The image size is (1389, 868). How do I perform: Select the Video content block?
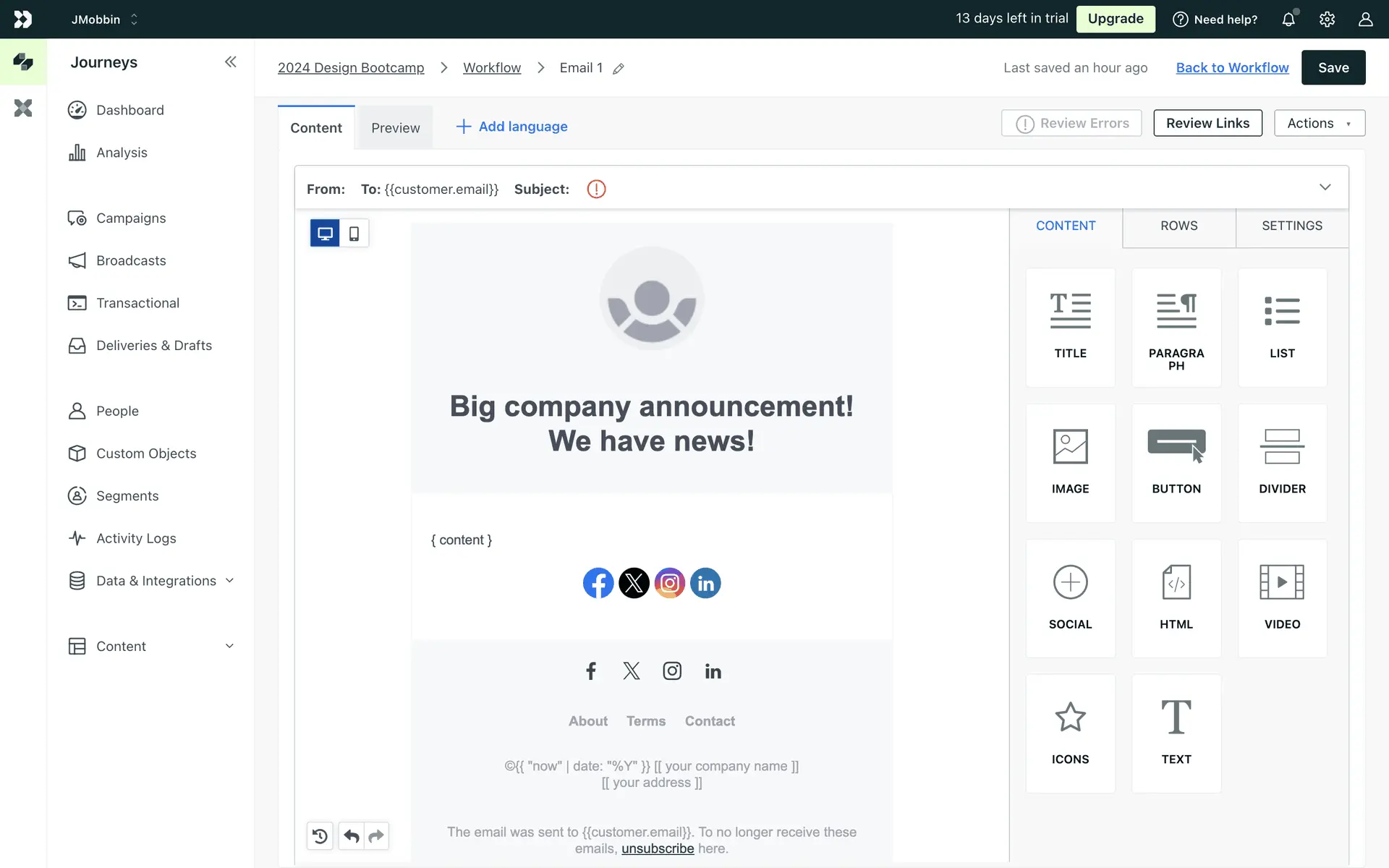[x=1282, y=598]
